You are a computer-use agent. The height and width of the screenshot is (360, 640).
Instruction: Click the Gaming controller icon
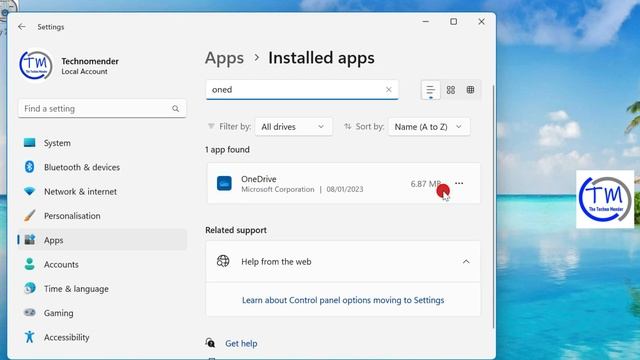tap(29, 313)
